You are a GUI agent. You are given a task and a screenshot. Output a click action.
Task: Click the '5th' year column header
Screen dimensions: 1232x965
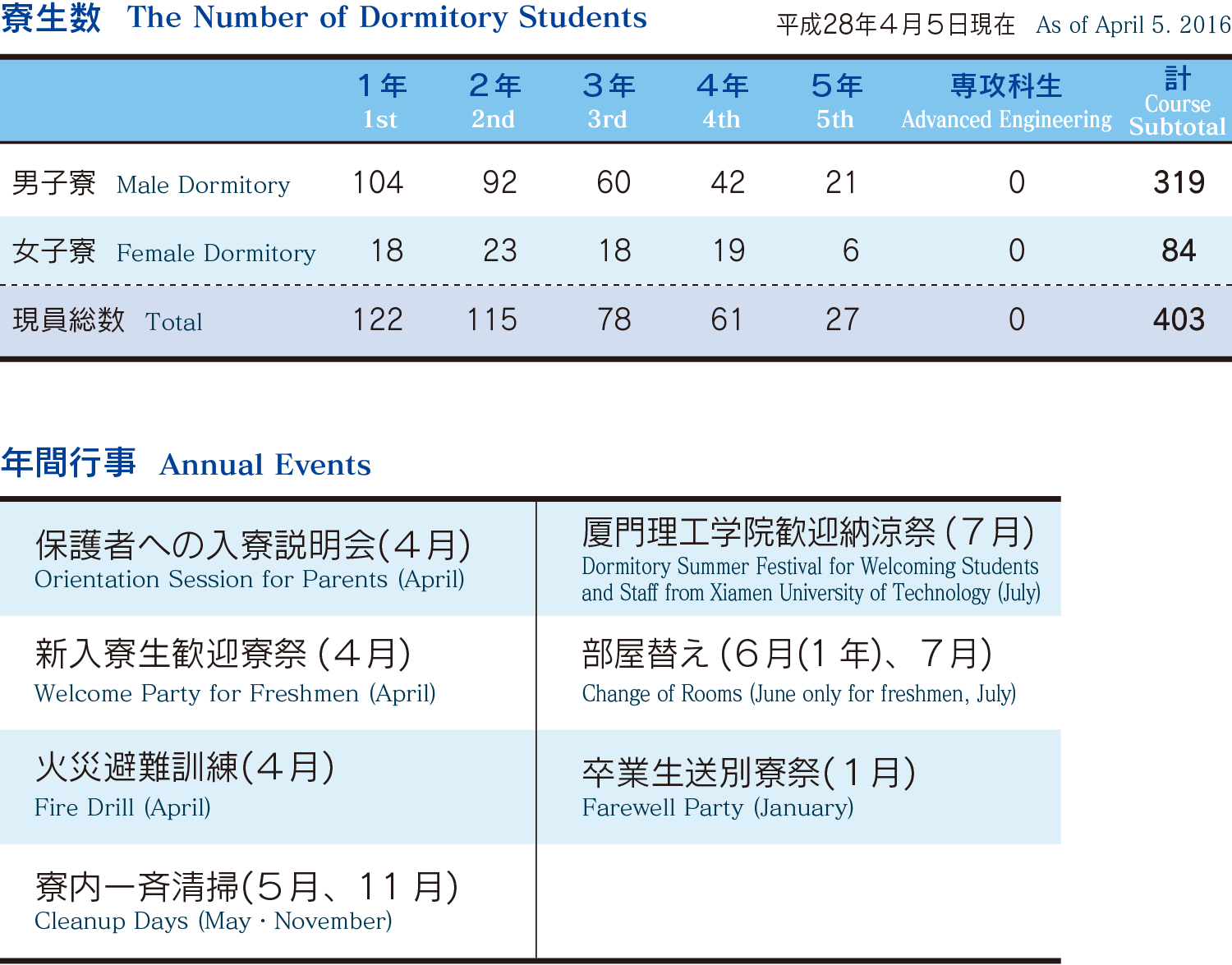pos(836,102)
